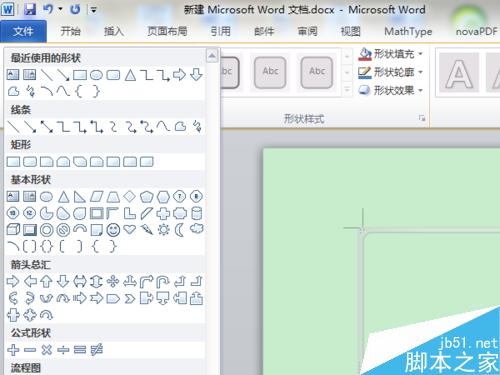Select the first WordArt A style
The height and width of the screenshot is (375, 500).
459,72
